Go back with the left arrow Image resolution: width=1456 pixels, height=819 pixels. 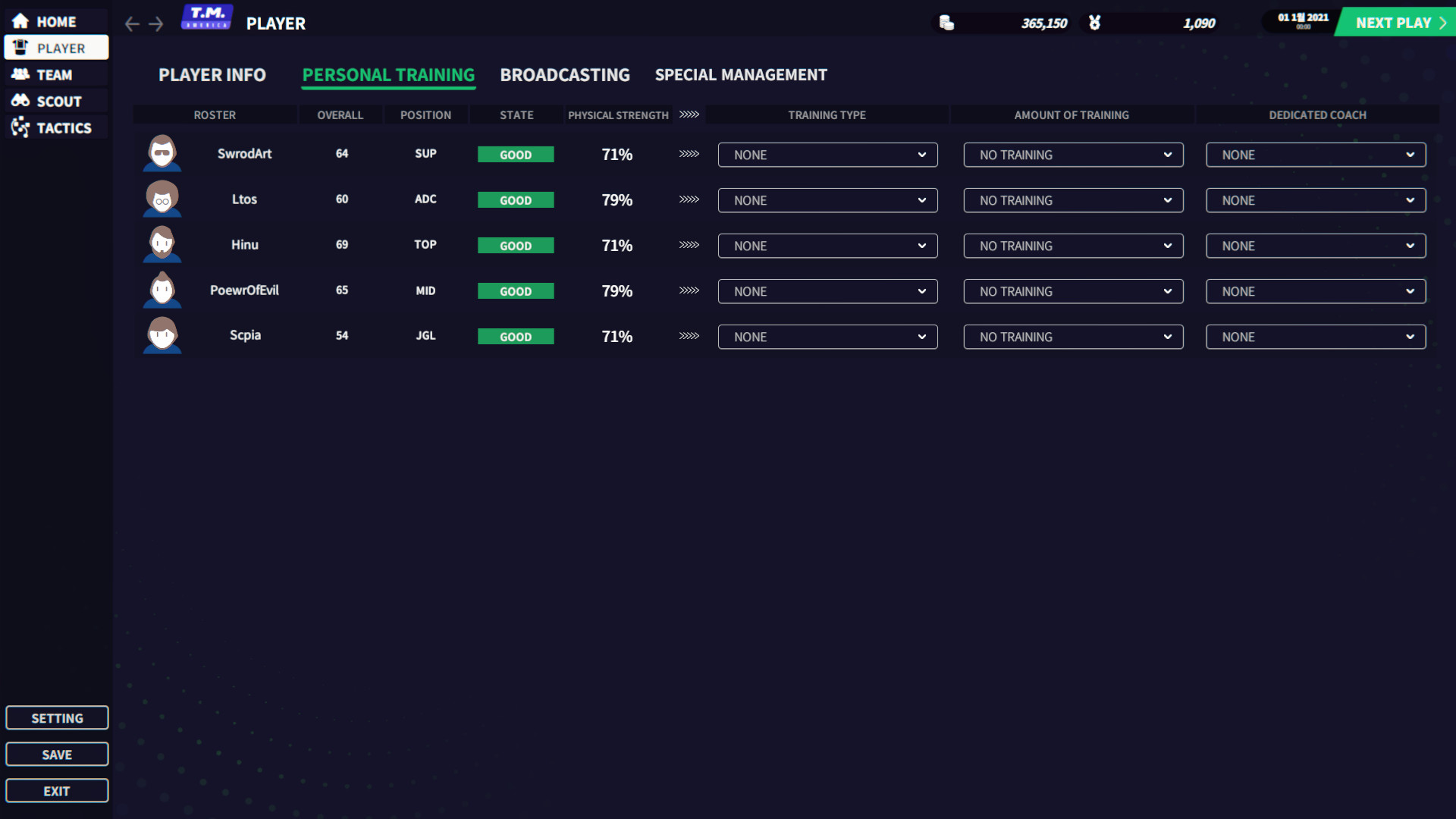(x=132, y=24)
